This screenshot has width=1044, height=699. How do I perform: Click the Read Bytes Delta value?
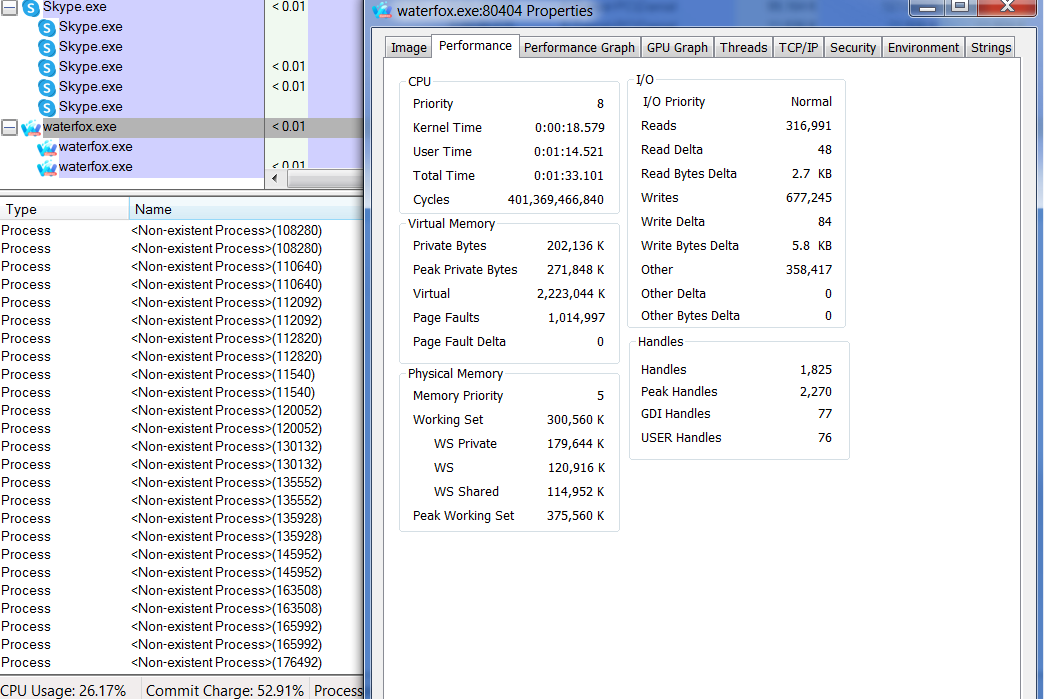pos(812,174)
